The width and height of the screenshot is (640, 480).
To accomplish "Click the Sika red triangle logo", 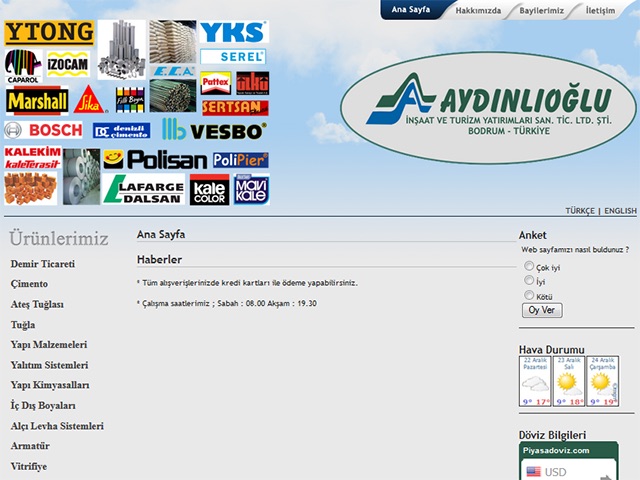I will [89, 100].
